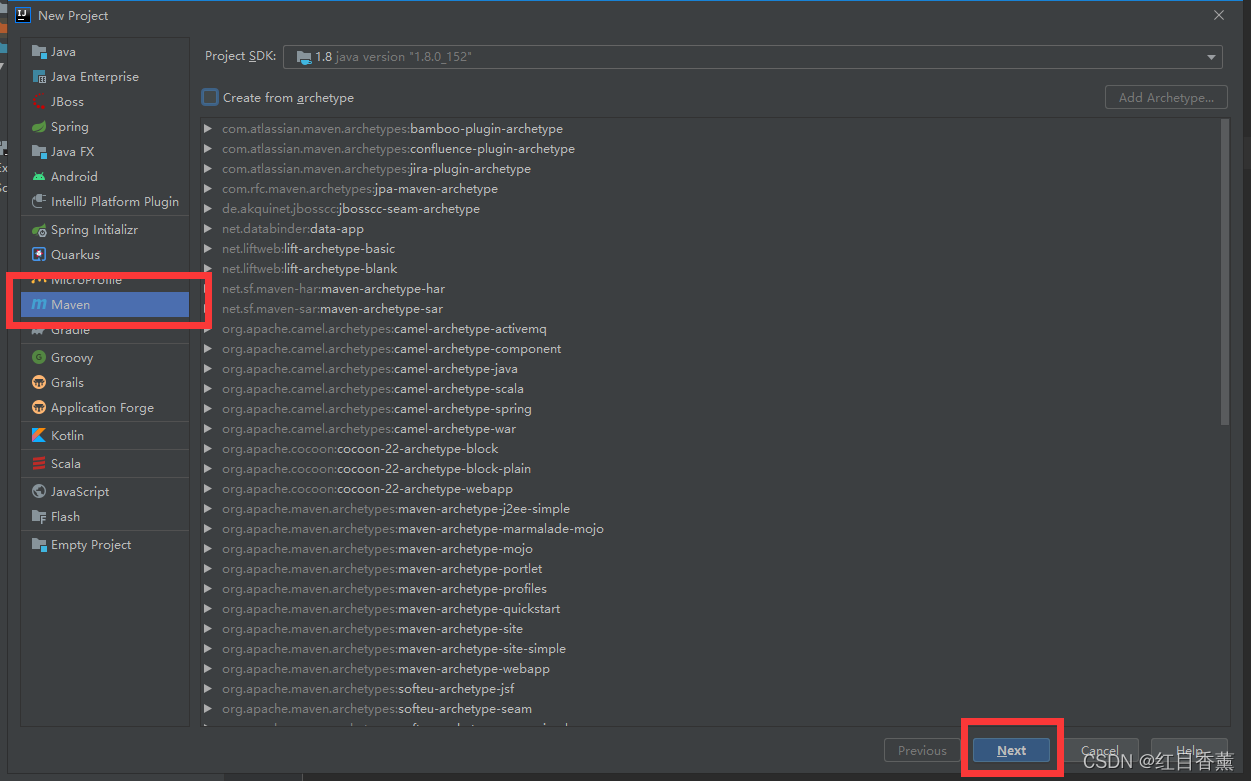Select the Empty Project icon
The image size is (1251, 781).
39,545
